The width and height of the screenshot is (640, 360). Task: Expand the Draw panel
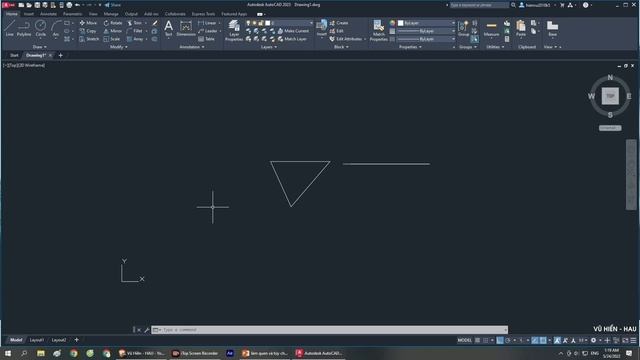point(40,47)
